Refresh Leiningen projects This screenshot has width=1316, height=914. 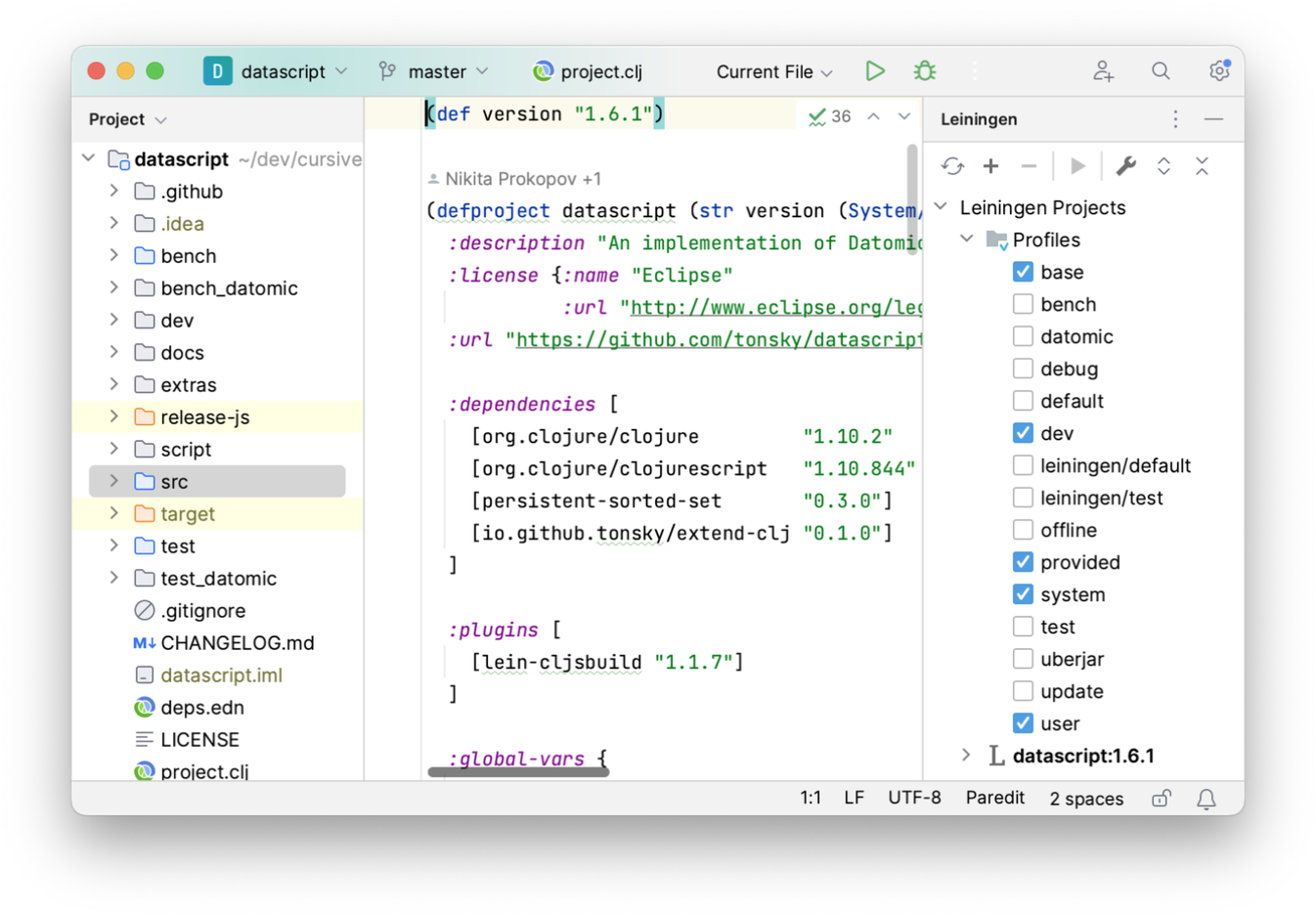click(x=952, y=166)
